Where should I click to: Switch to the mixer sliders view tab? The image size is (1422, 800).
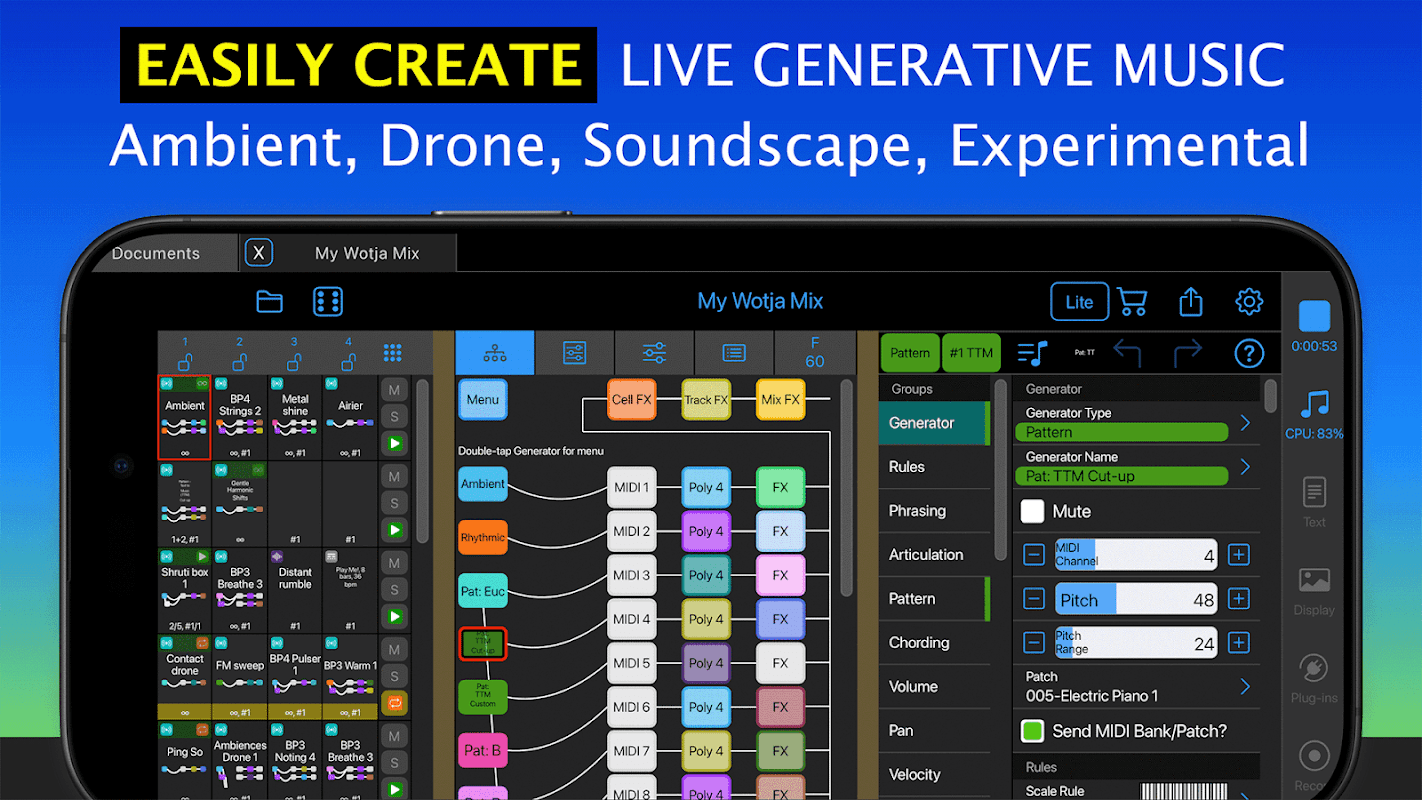655,353
